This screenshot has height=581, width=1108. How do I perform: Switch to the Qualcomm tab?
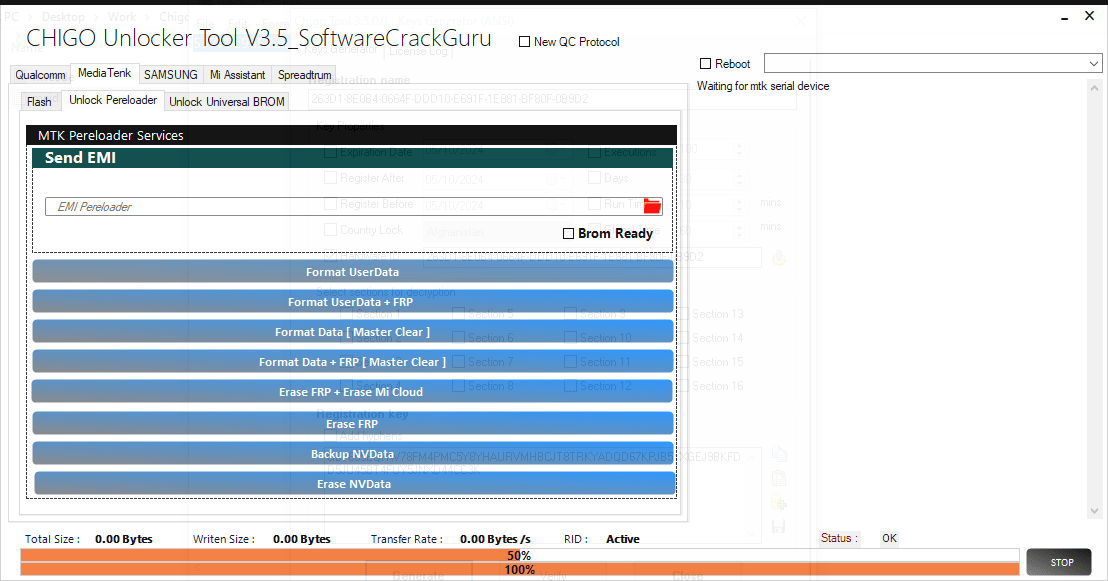[x=39, y=74]
